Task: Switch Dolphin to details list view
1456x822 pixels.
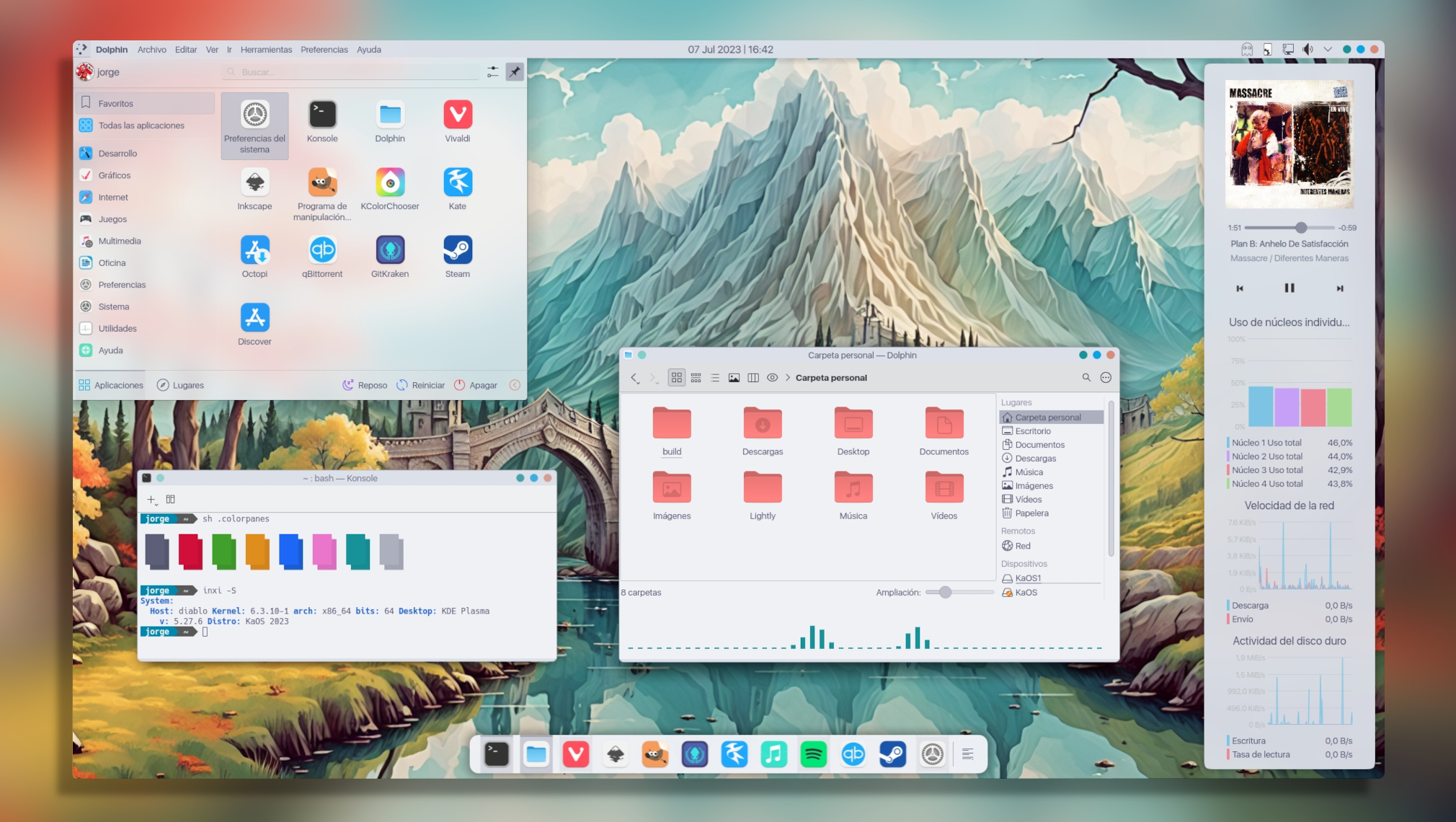Action: pyautogui.click(x=715, y=378)
